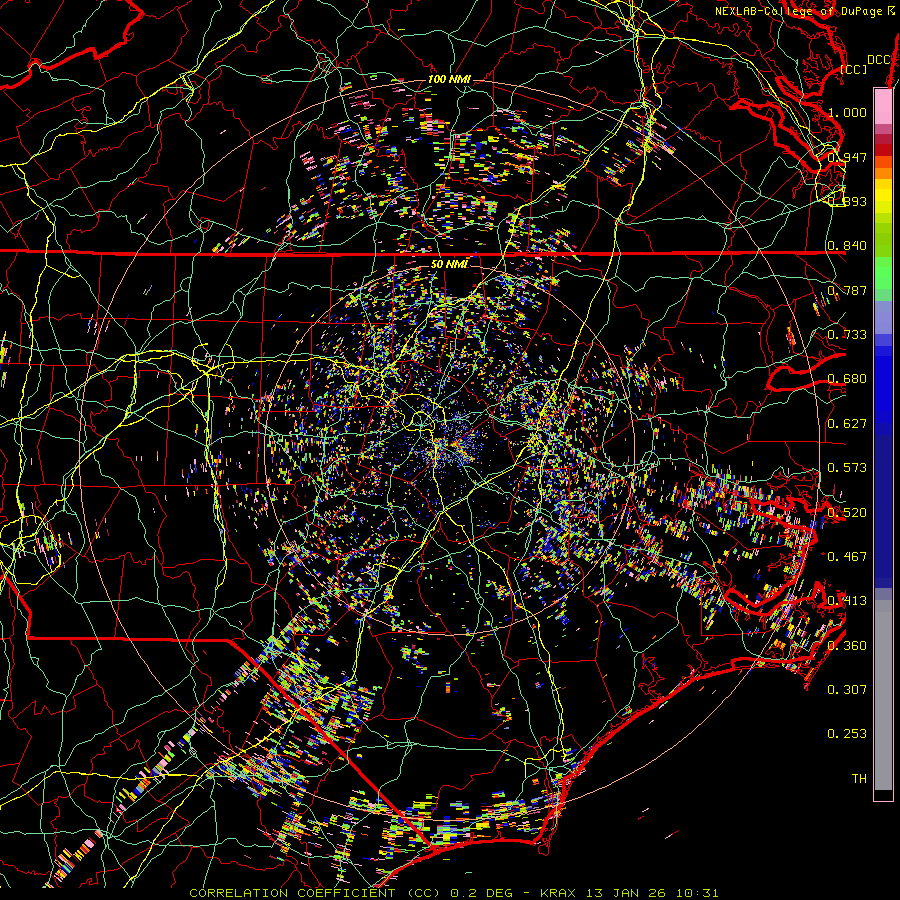Select the 0.947 legend value
The image size is (900, 900).
click(847, 157)
